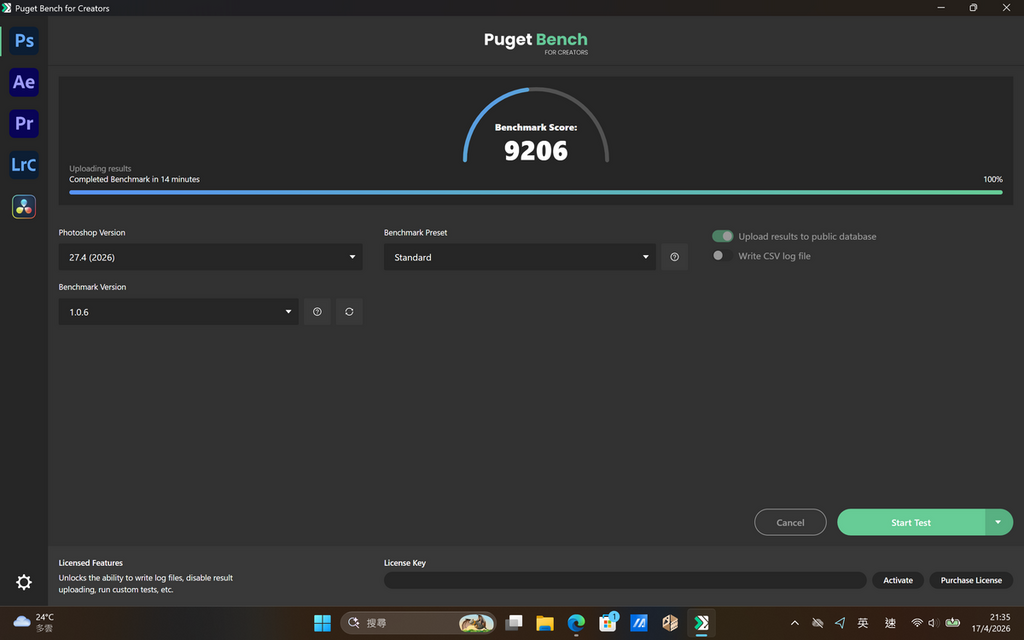The width and height of the screenshot is (1024, 640).
Task: Open the Benchmark Preset help icon
Action: [674, 256]
